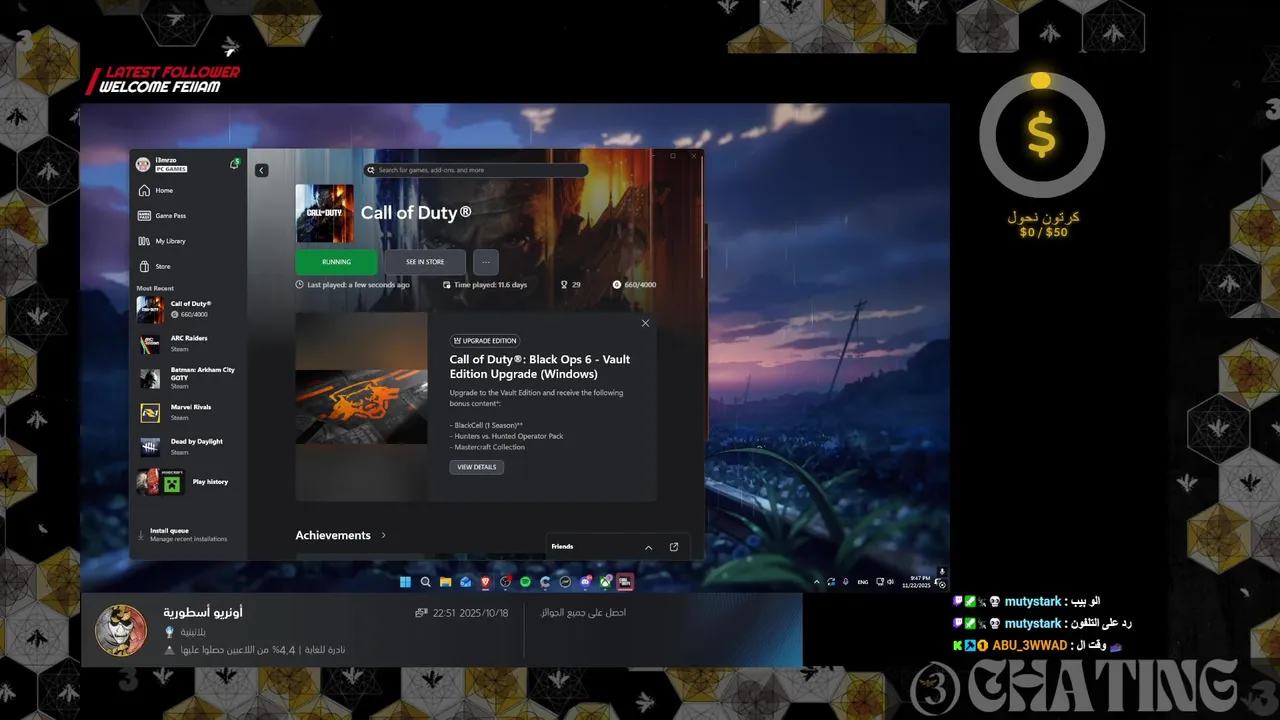The height and width of the screenshot is (720, 1280).
Task: Open the volume tray icon
Action: 890,581
